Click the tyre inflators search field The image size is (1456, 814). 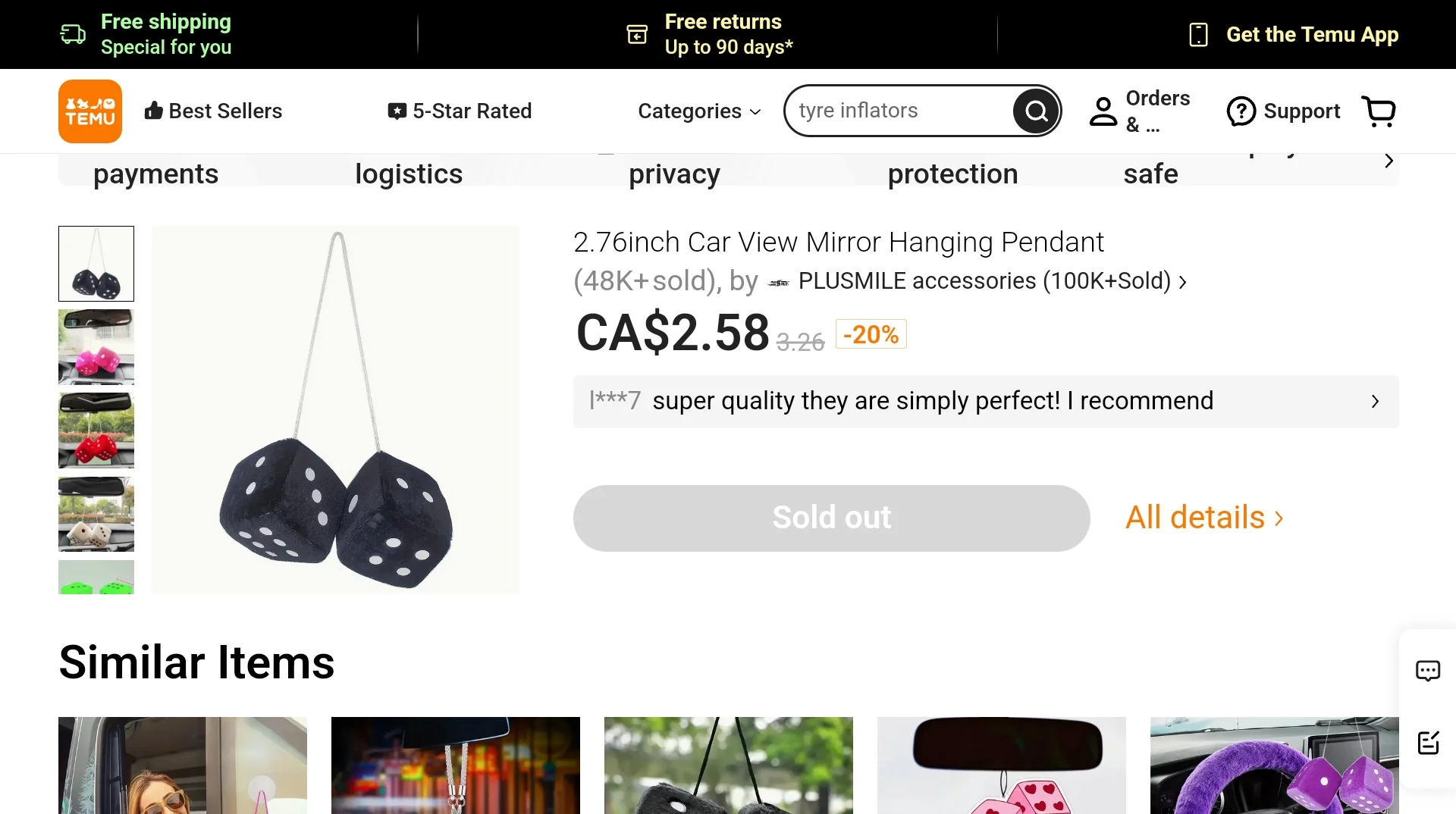tap(895, 111)
